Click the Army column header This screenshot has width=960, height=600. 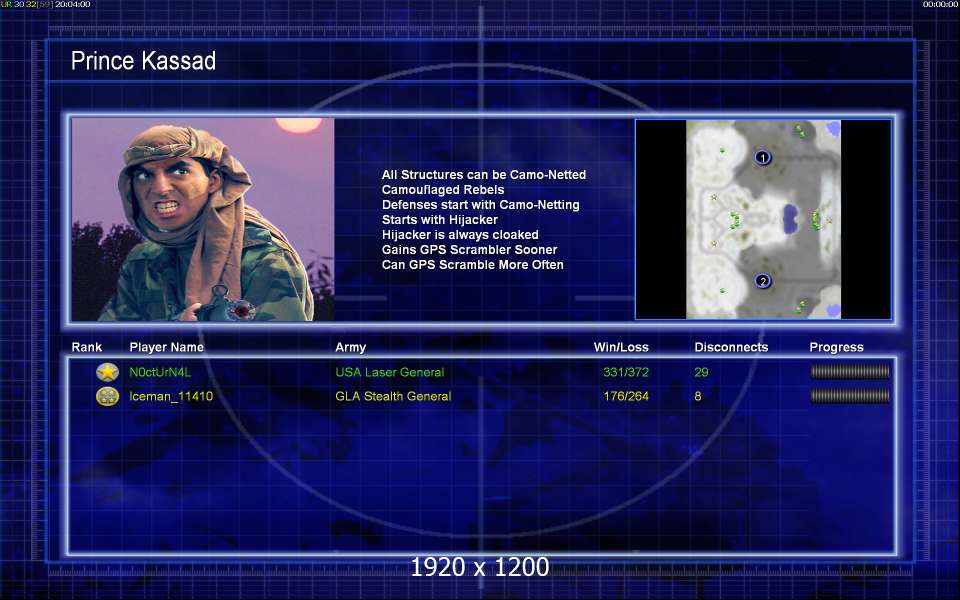pyautogui.click(x=350, y=347)
